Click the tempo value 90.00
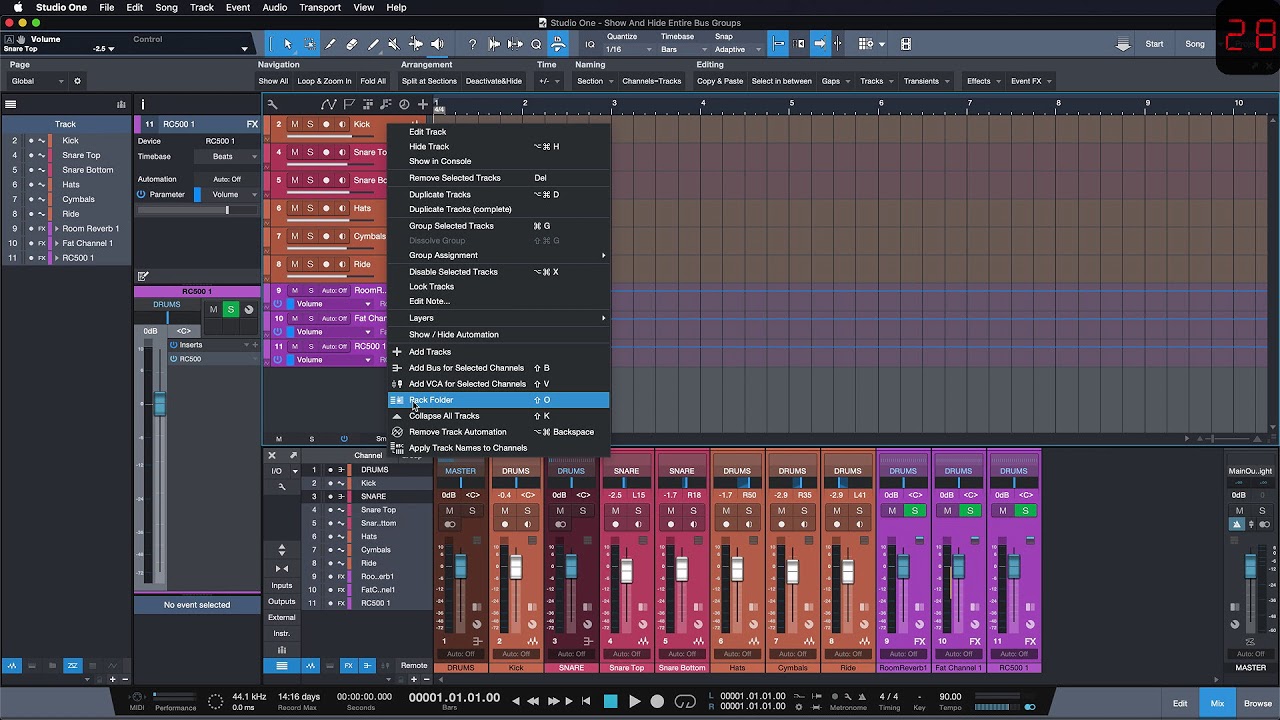 tap(950, 697)
